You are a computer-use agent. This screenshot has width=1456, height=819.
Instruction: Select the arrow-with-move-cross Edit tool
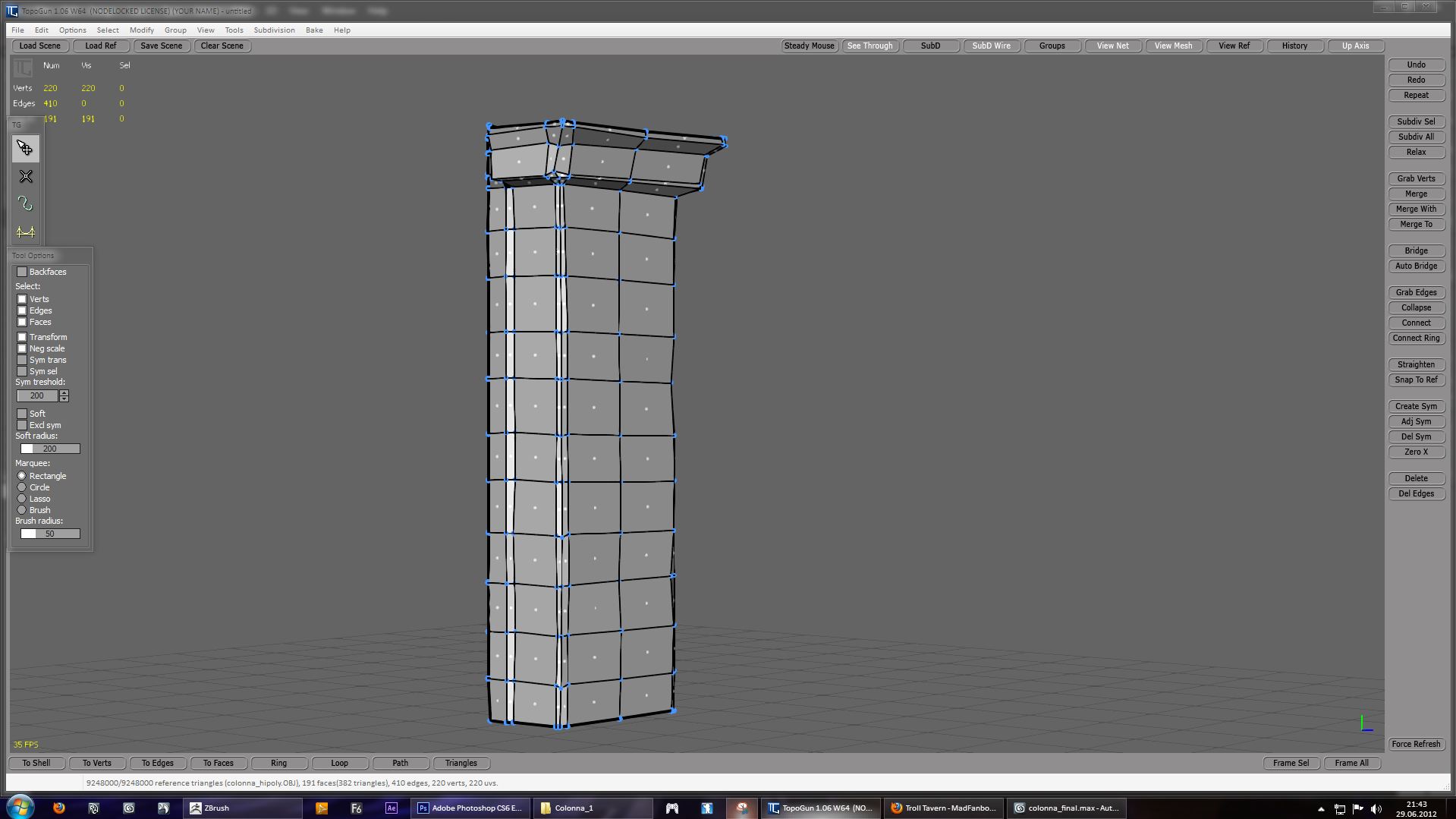point(25,148)
